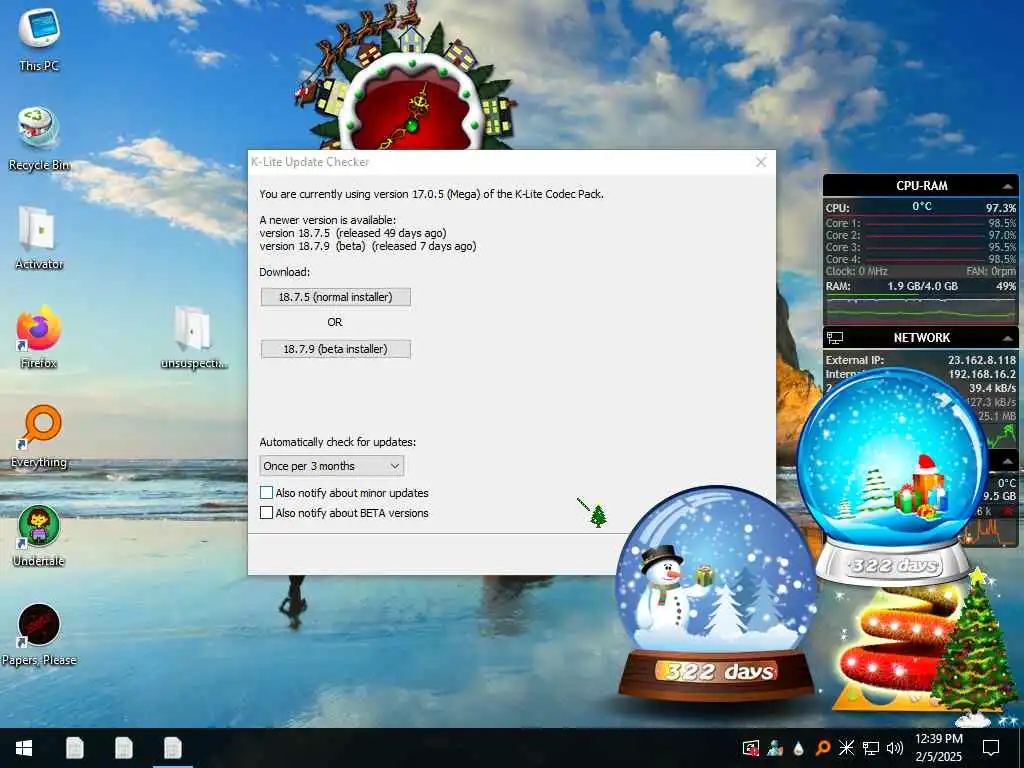The image size is (1024, 768).
Task: Select the Recycle Bin desktop icon
Action: click(39, 138)
